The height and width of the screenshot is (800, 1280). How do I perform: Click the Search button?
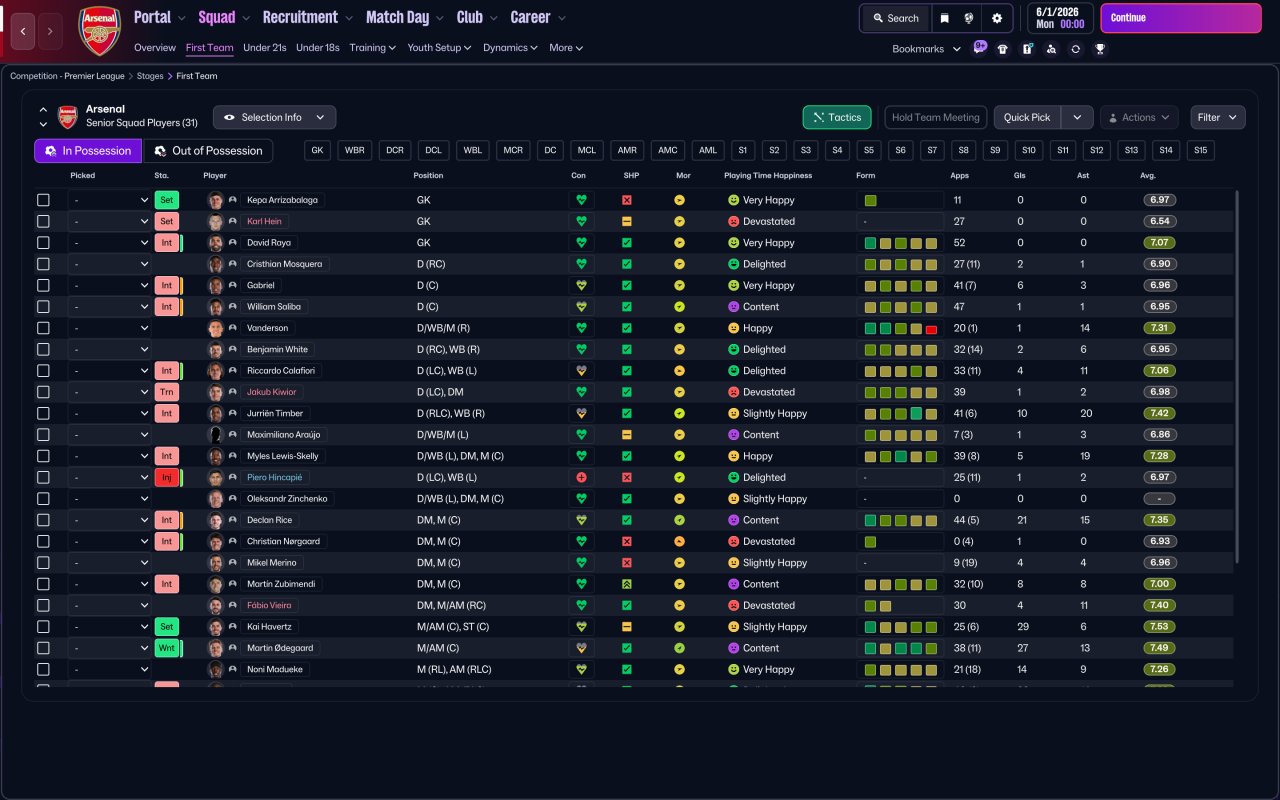[895, 18]
